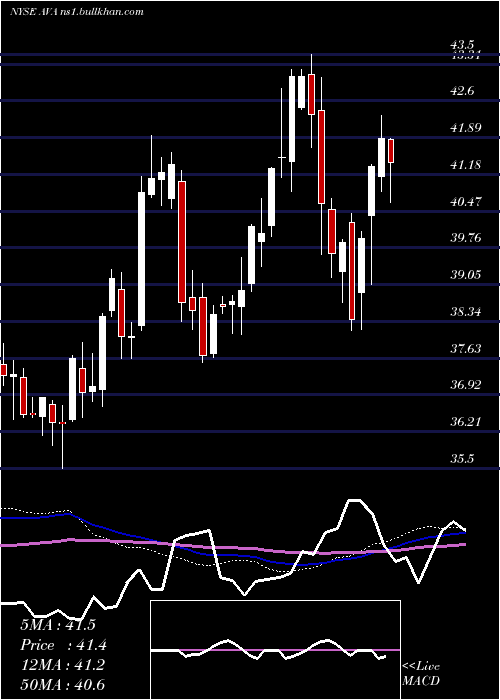Click the 42.6 price axis label
Screen dimensions: 500x700
[462, 91]
